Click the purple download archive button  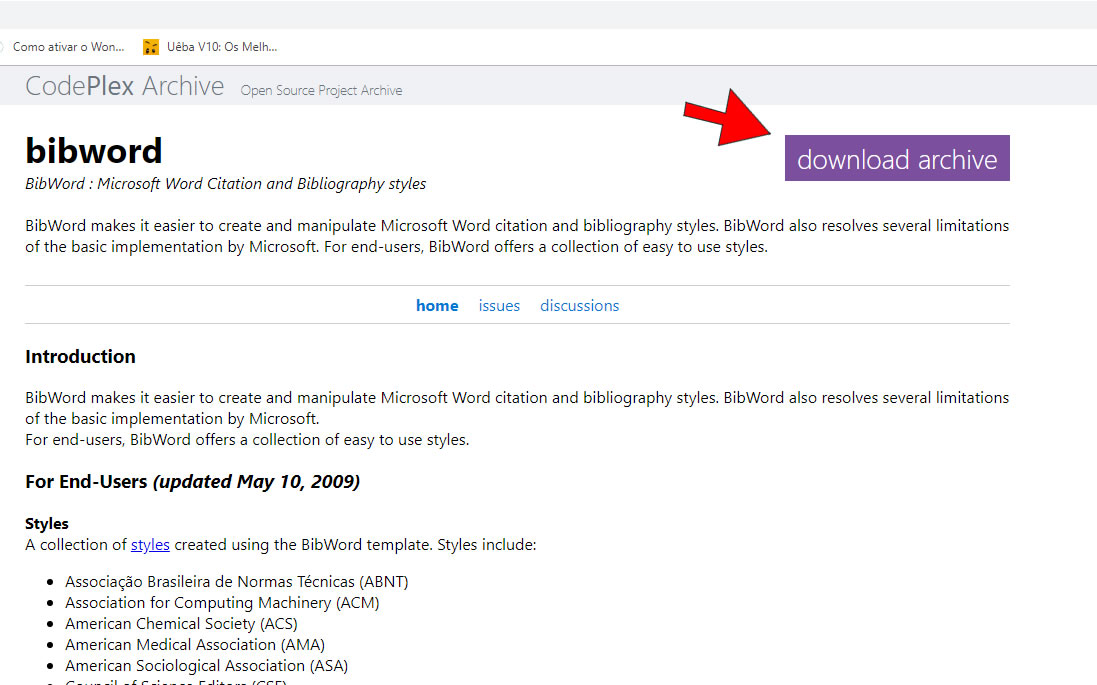click(897, 158)
